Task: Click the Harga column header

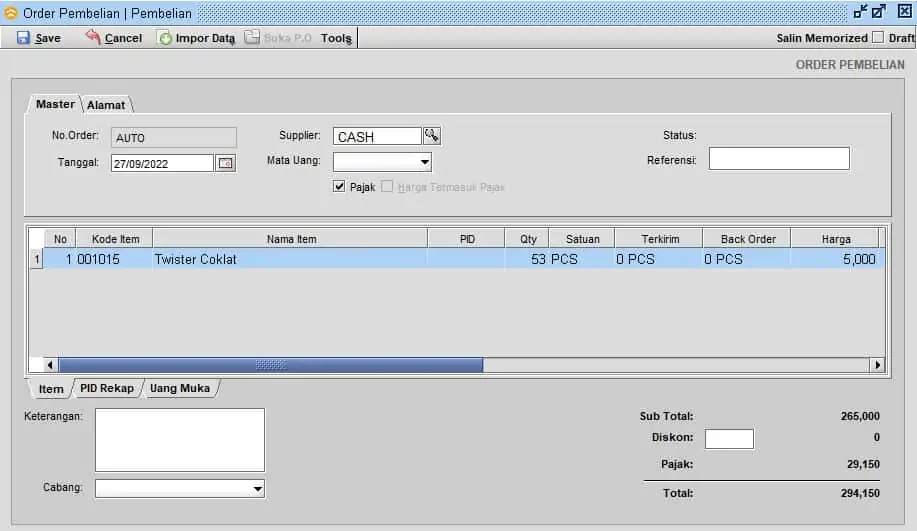Action: (x=835, y=239)
